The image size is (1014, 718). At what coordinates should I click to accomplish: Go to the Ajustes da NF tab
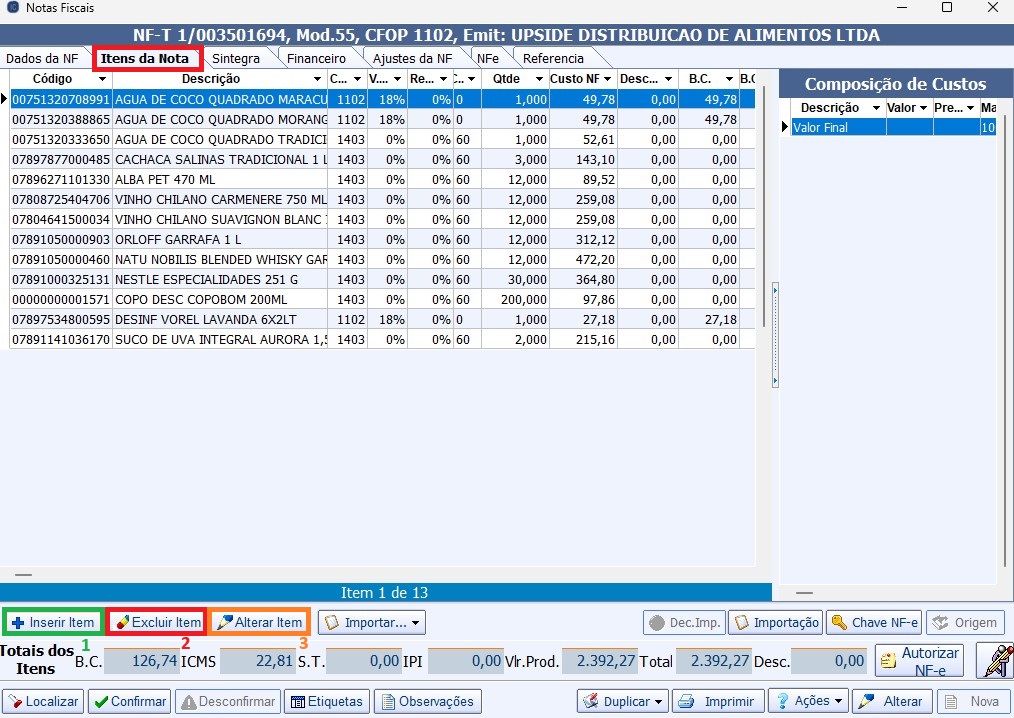tap(412, 58)
